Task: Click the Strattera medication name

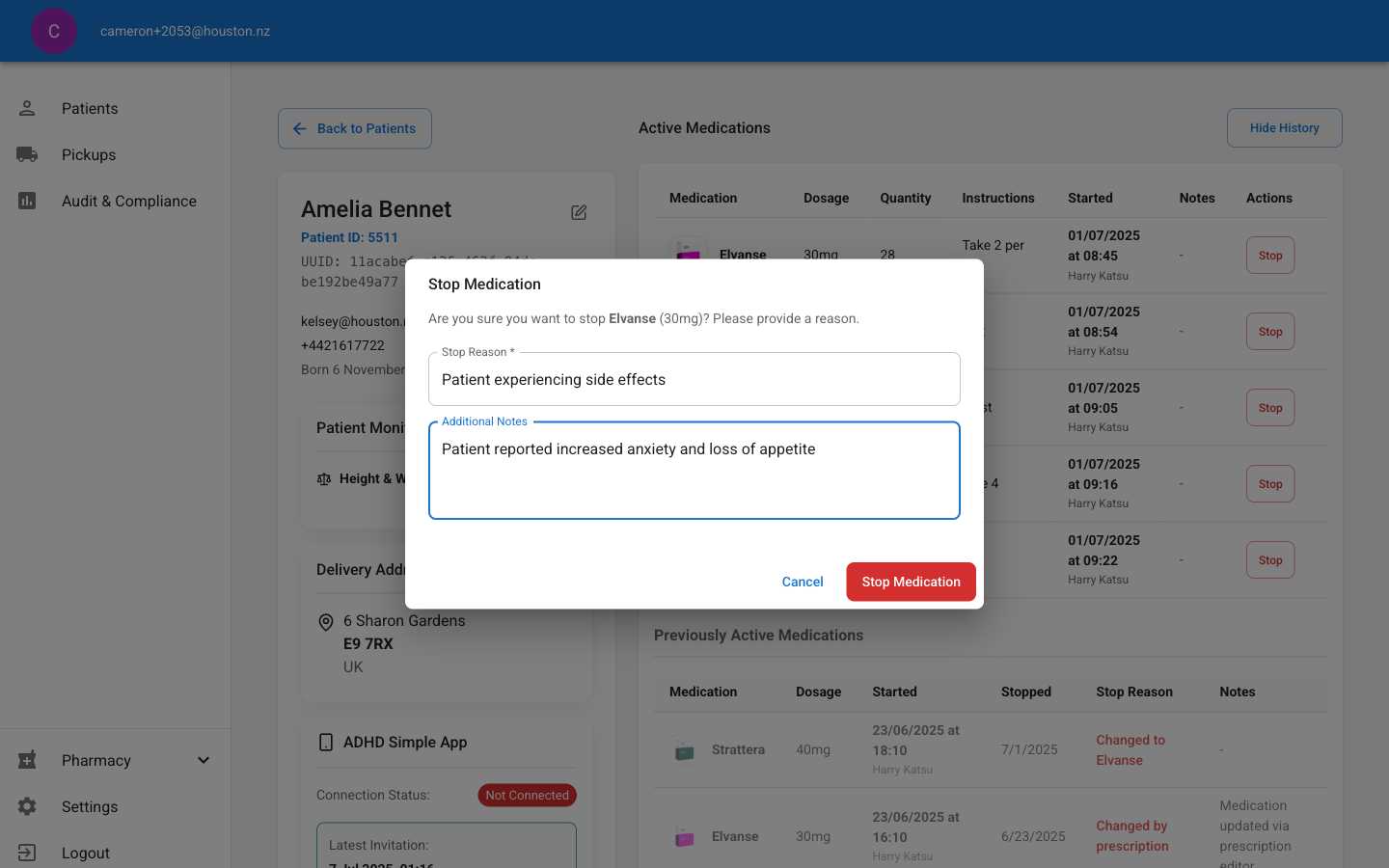Action: click(x=738, y=749)
